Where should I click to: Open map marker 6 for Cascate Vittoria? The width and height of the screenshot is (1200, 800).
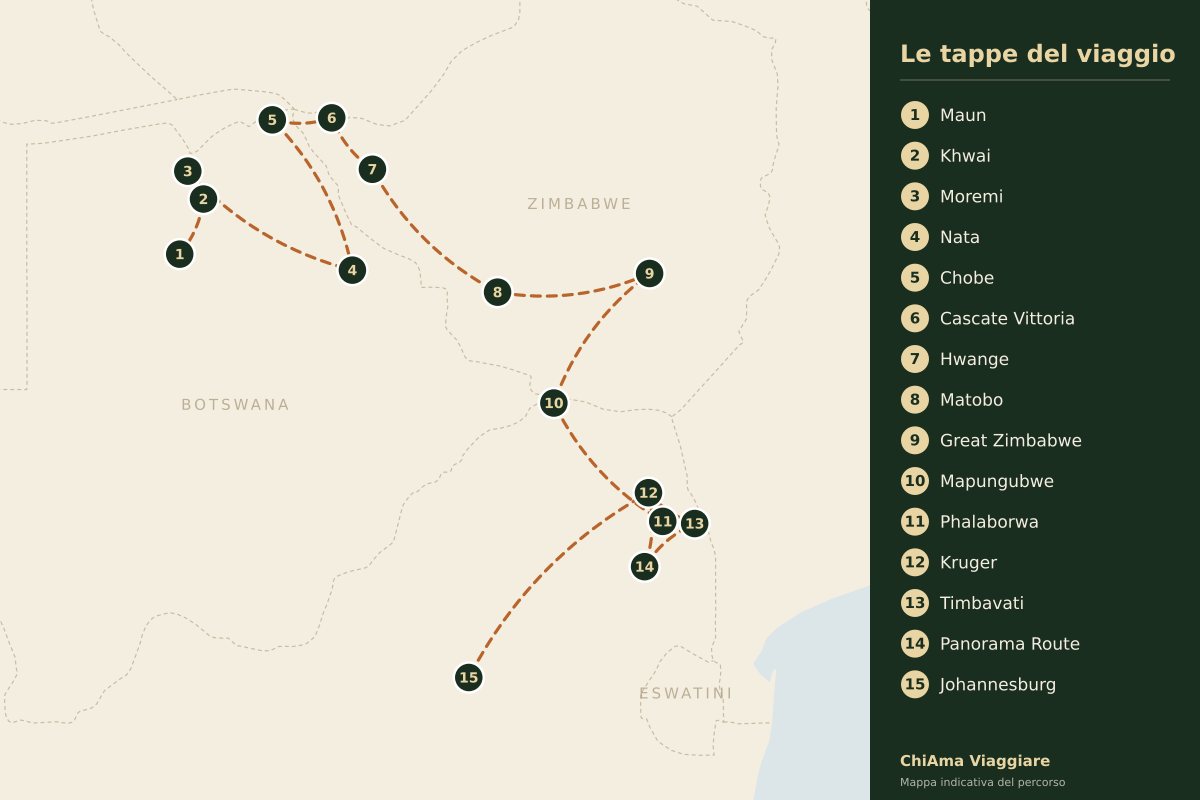(331, 118)
